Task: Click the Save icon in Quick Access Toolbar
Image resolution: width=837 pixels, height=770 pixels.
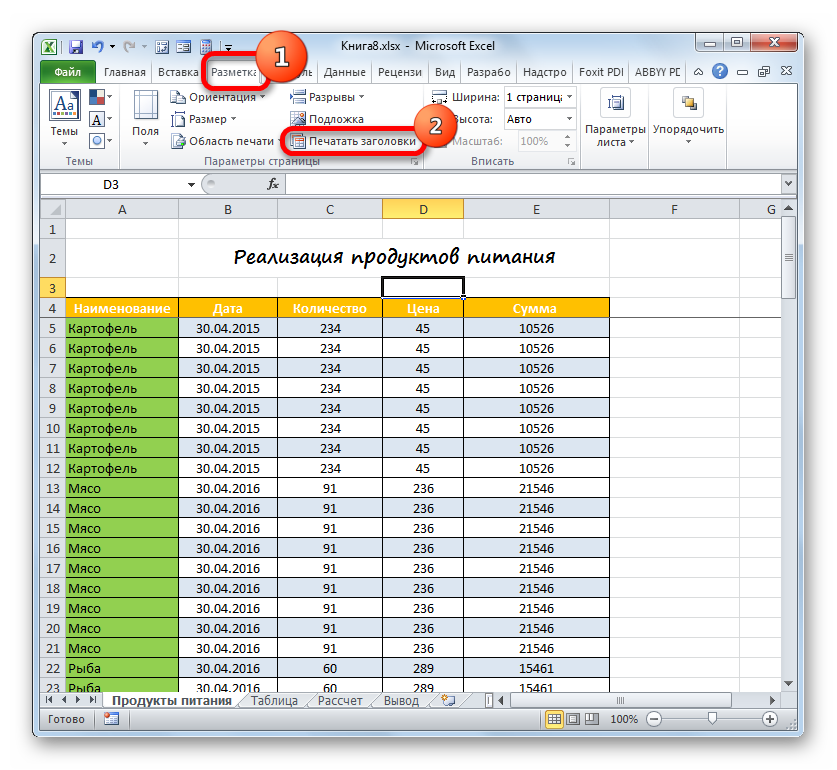Action: point(75,46)
